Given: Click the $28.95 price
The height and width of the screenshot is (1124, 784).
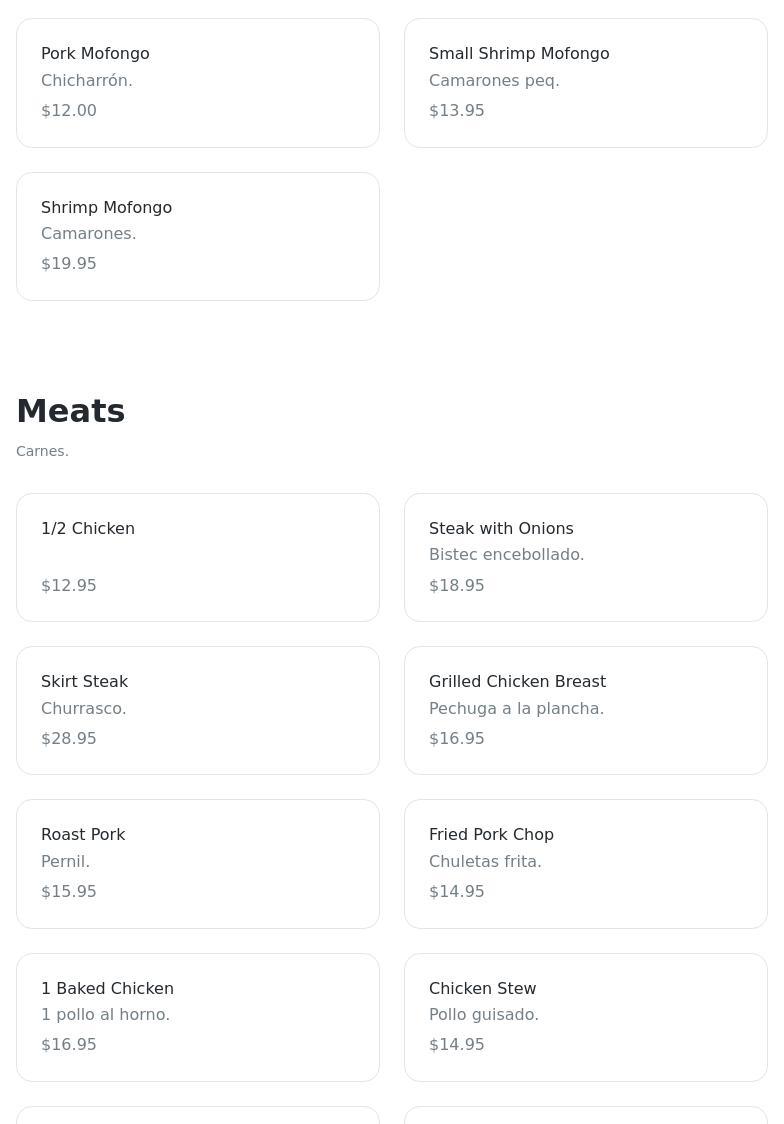Looking at the screenshot, I should pos(69,738).
